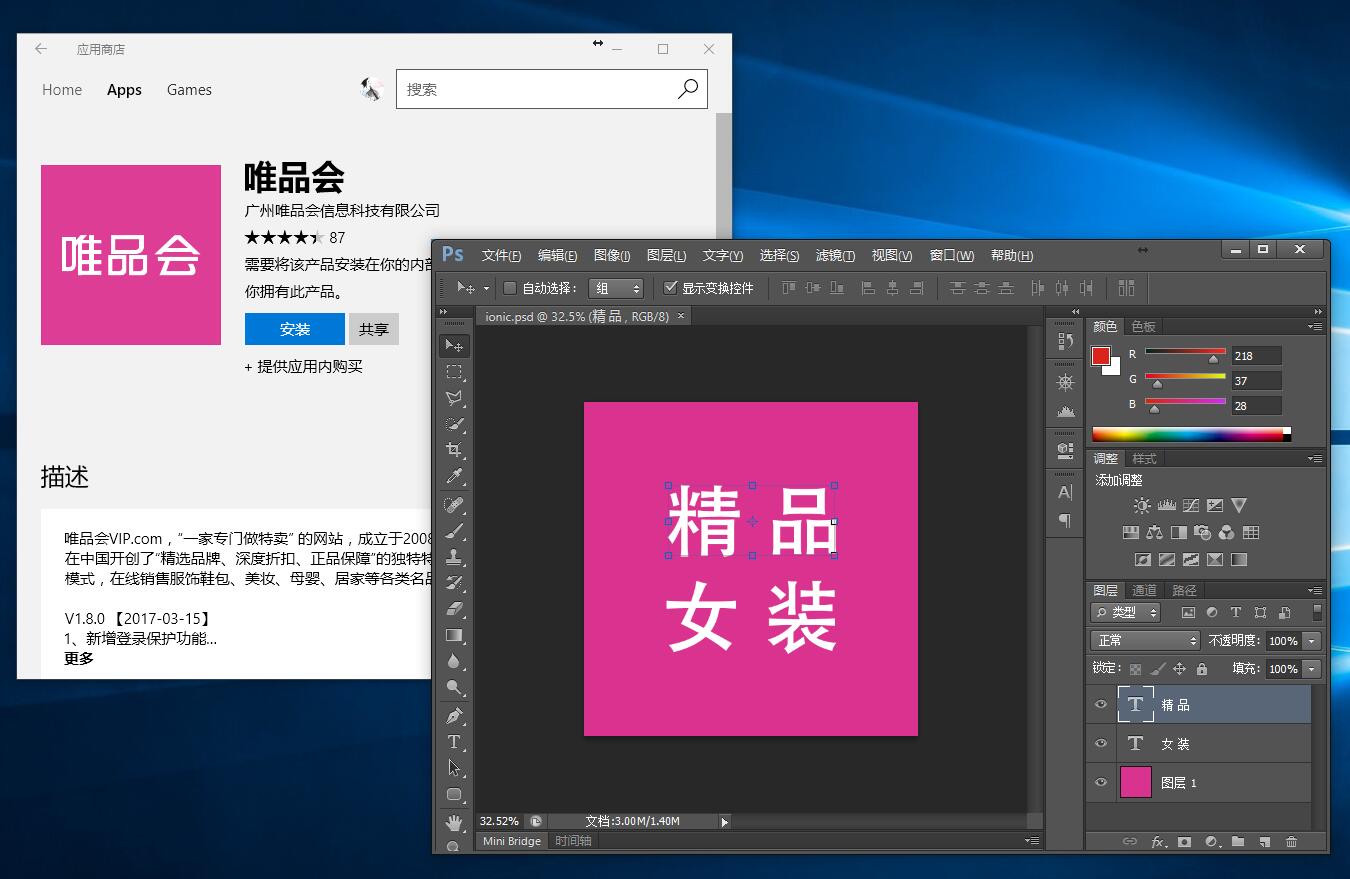Select the Quick Selection tool
This screenshot has width=1350, height=879.
click(454, 424)
